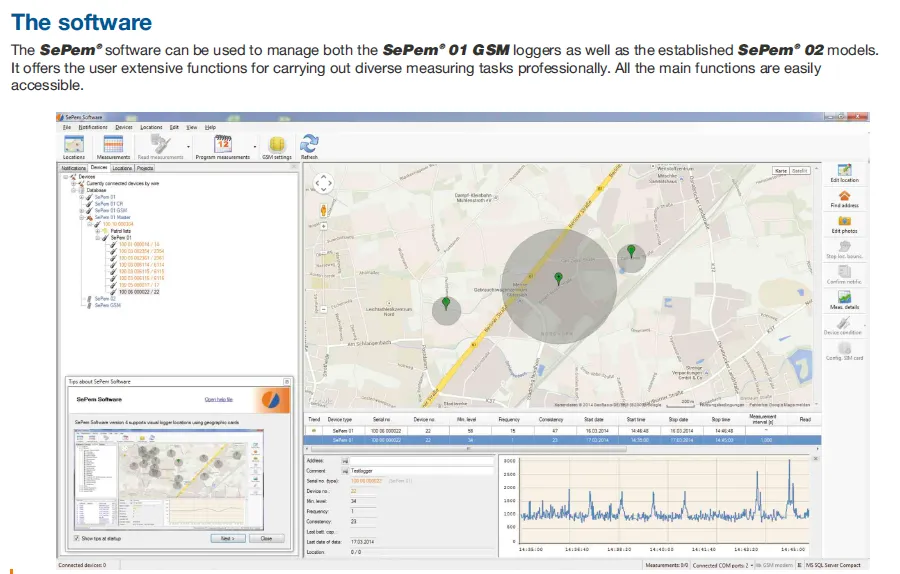Viewport: 900px width, 574px height.
Task: Collapse the Database tree node
Action: pyautogui.click(x=73, y=190)
